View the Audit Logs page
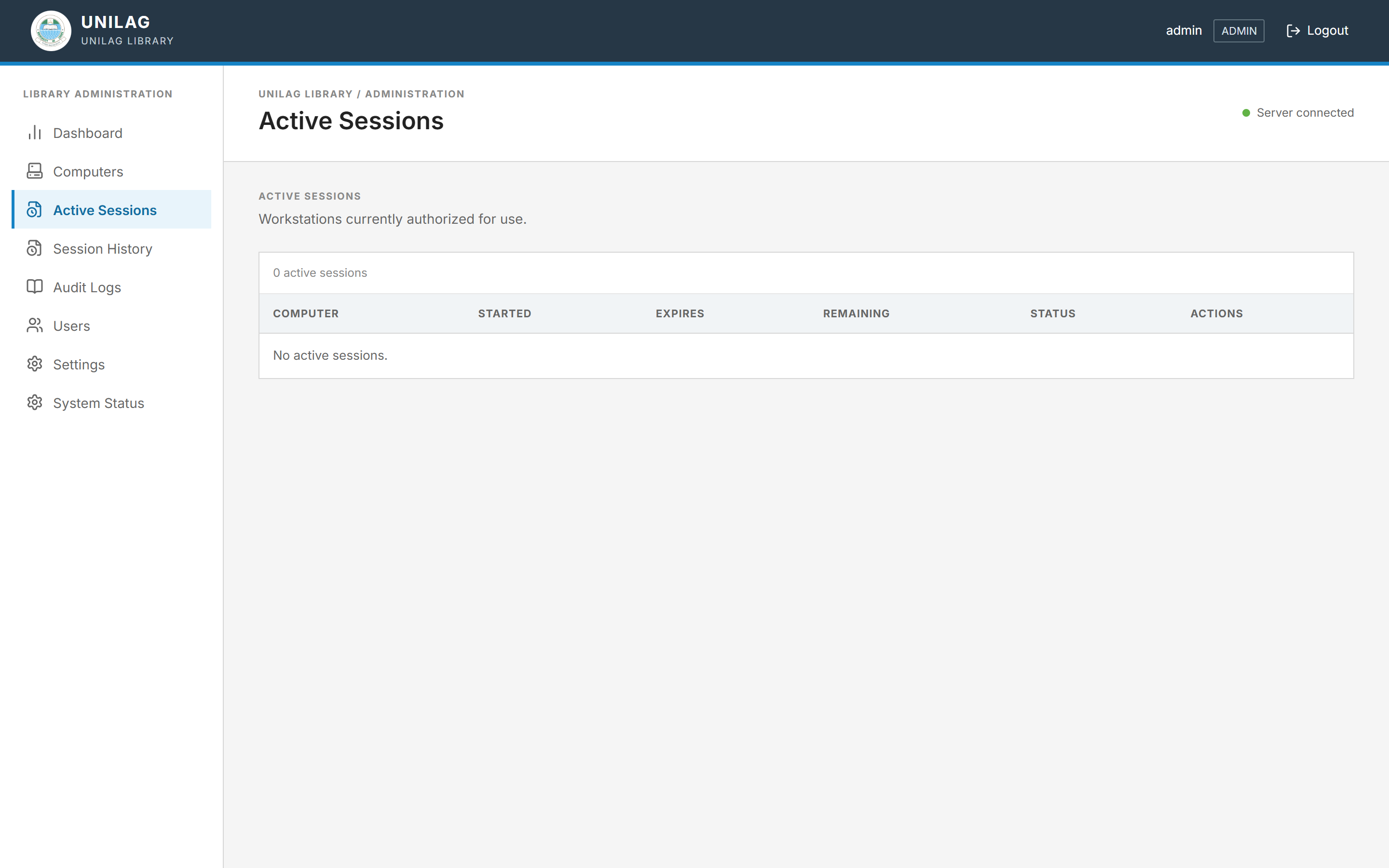This screenshot has width=1389, height=868. tap(111, 286)
